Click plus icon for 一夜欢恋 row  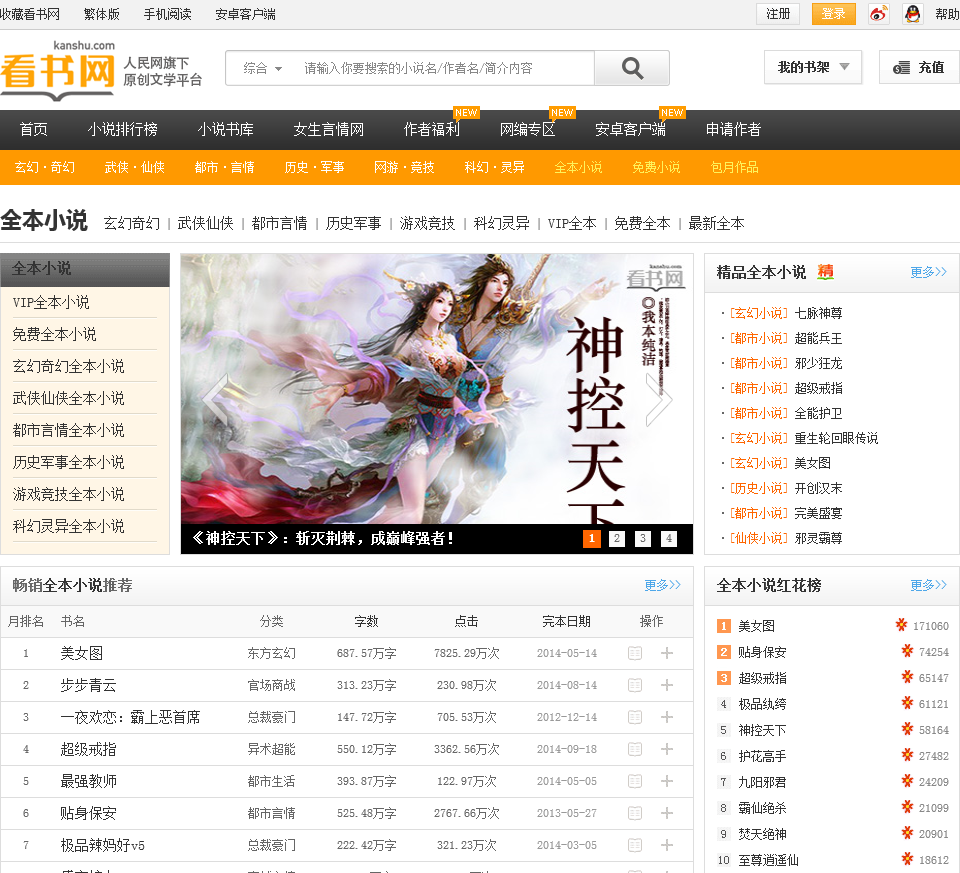(667, 717)
